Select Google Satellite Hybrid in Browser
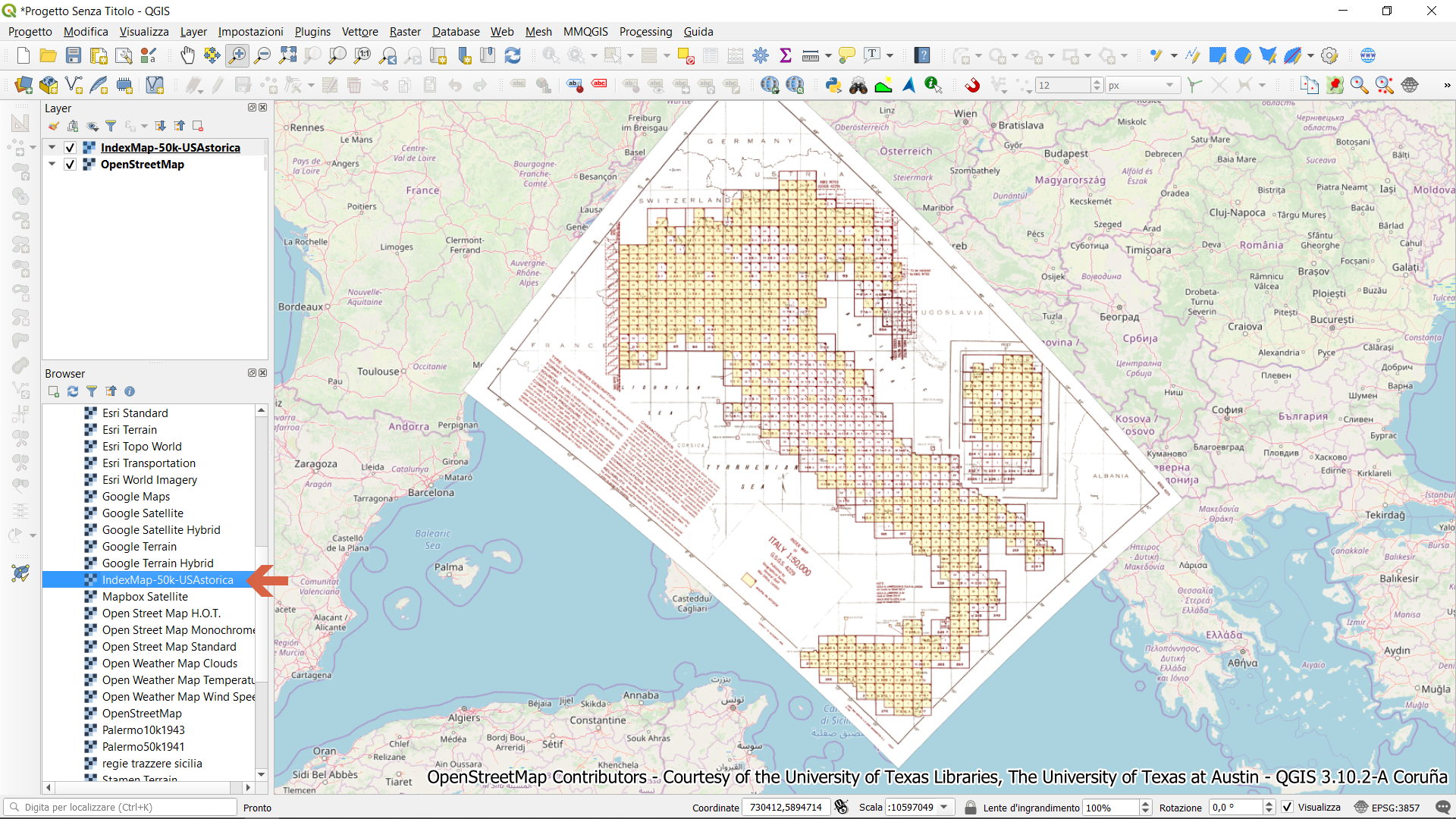 click(161, 530)
